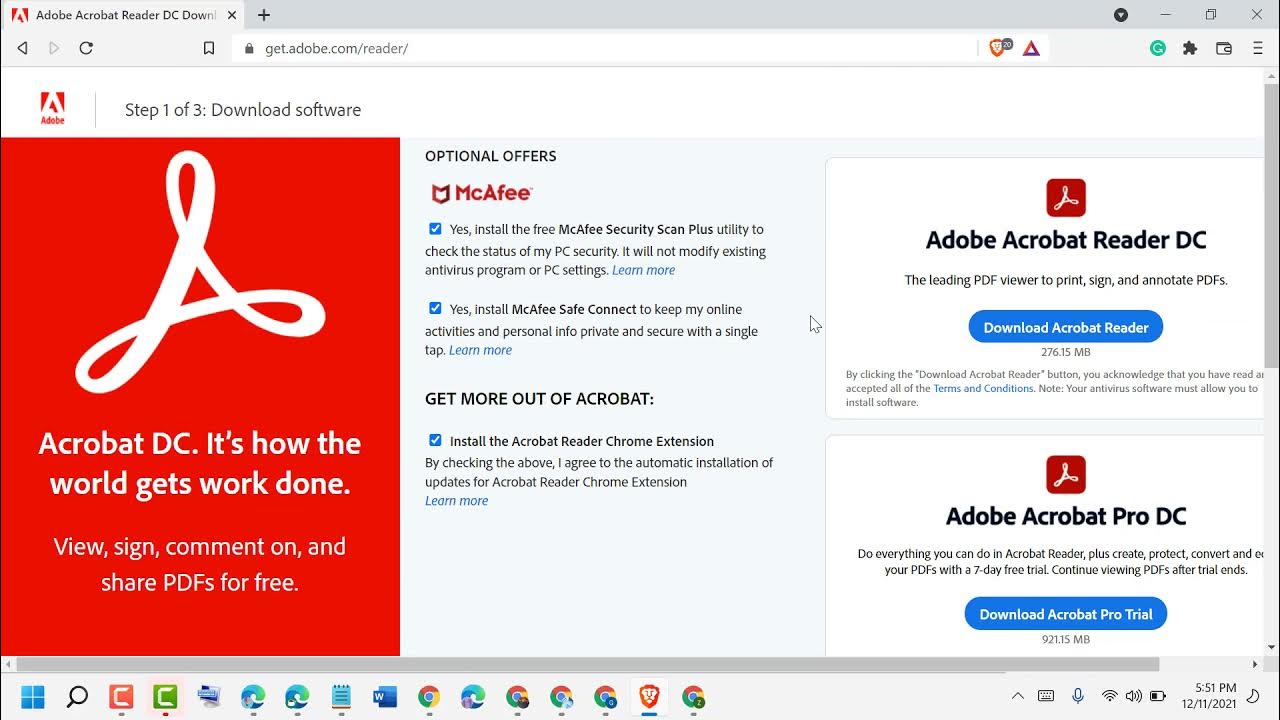
Task: Click the Acrobat Pro DC PDF icon
Action: pos(1066,474)
